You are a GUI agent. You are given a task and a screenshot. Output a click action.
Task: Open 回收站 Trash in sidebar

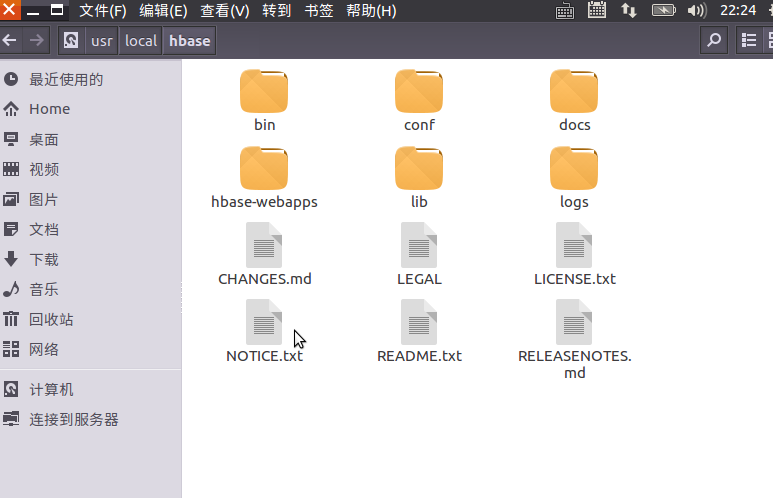tap(91, 319)
